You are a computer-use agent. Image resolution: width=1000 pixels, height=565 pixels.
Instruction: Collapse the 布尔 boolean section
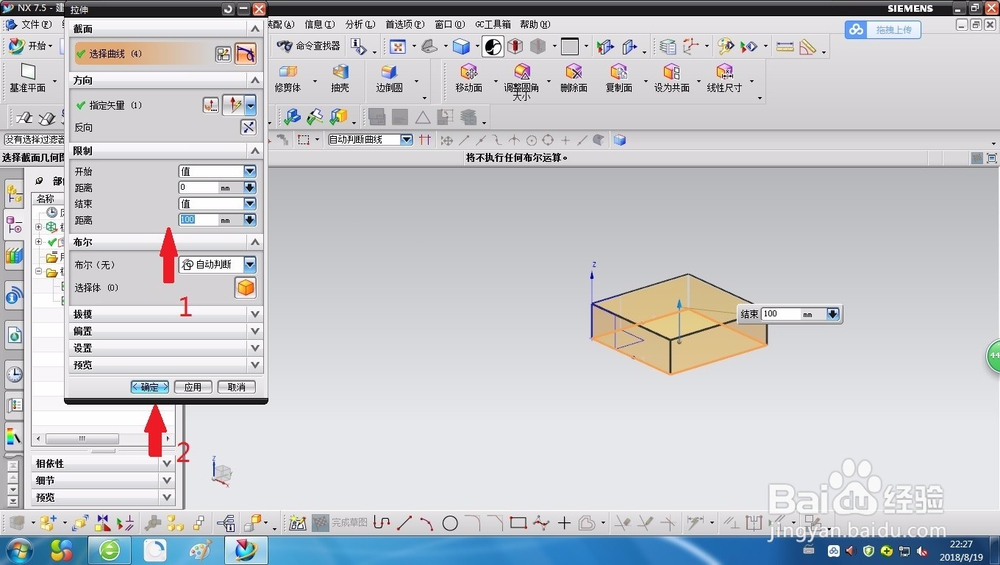click(x=254, y=242)
